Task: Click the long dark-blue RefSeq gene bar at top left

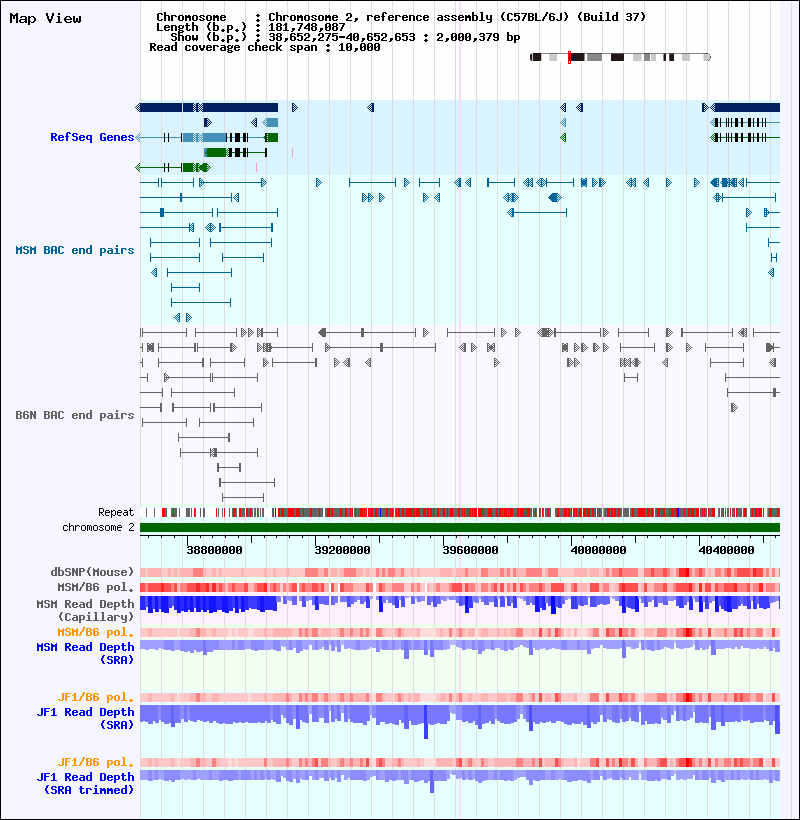Action: pos(207,108)
